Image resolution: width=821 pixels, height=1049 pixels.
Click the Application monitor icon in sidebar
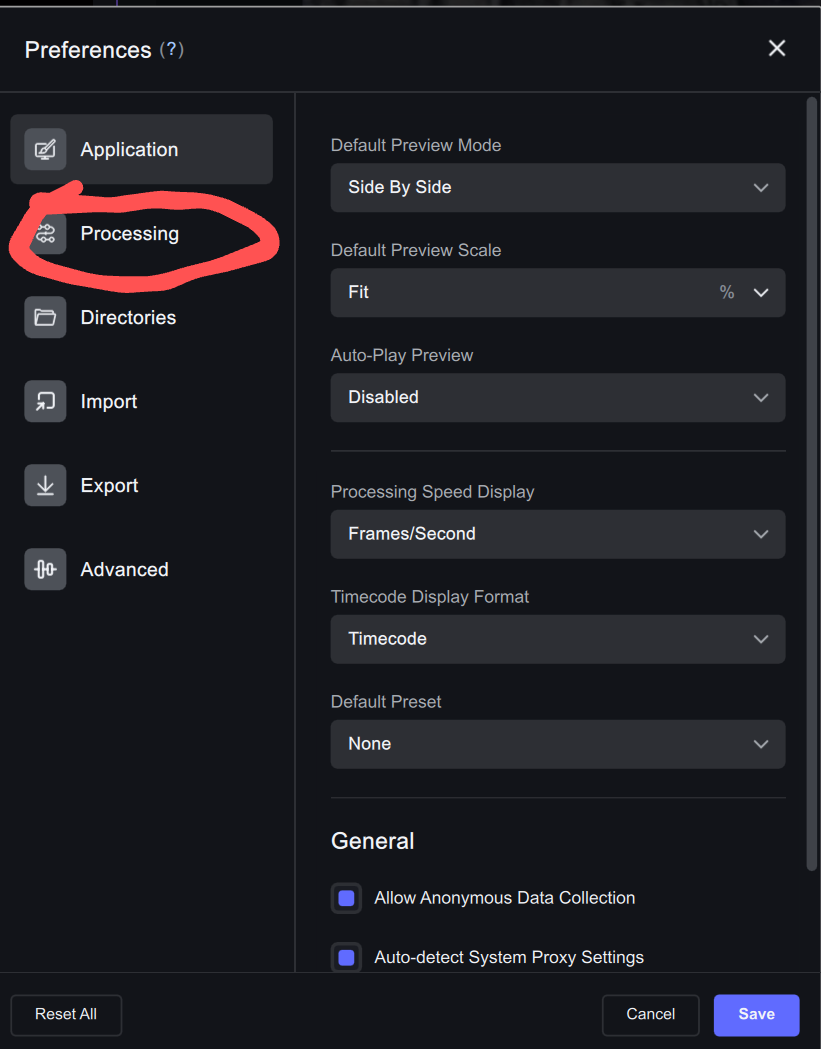45,149
